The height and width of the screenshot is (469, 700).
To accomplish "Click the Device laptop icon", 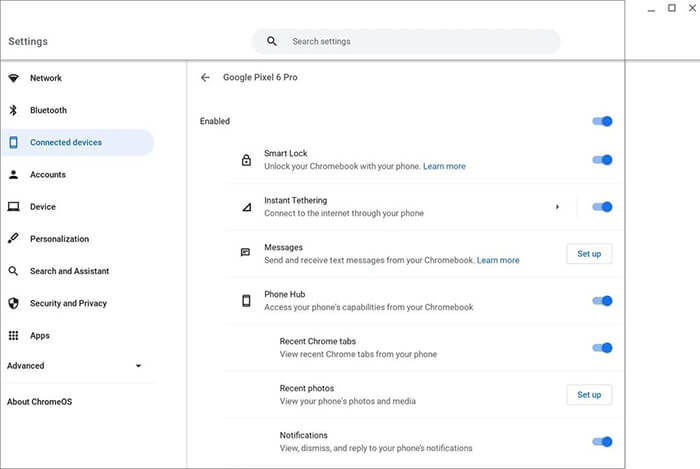I will pyautogui.click(x=13, y=207).
